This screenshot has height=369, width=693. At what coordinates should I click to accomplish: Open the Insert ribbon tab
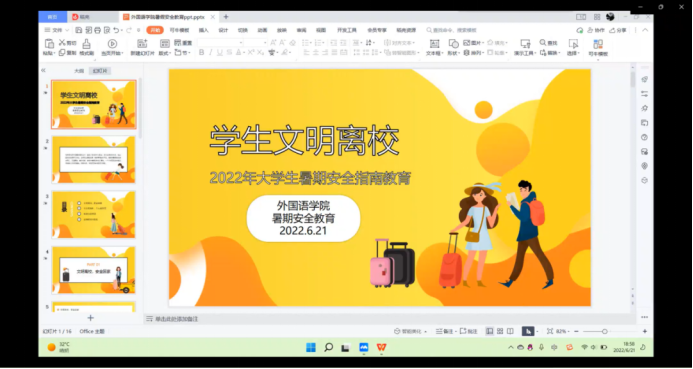click(203, 30)
